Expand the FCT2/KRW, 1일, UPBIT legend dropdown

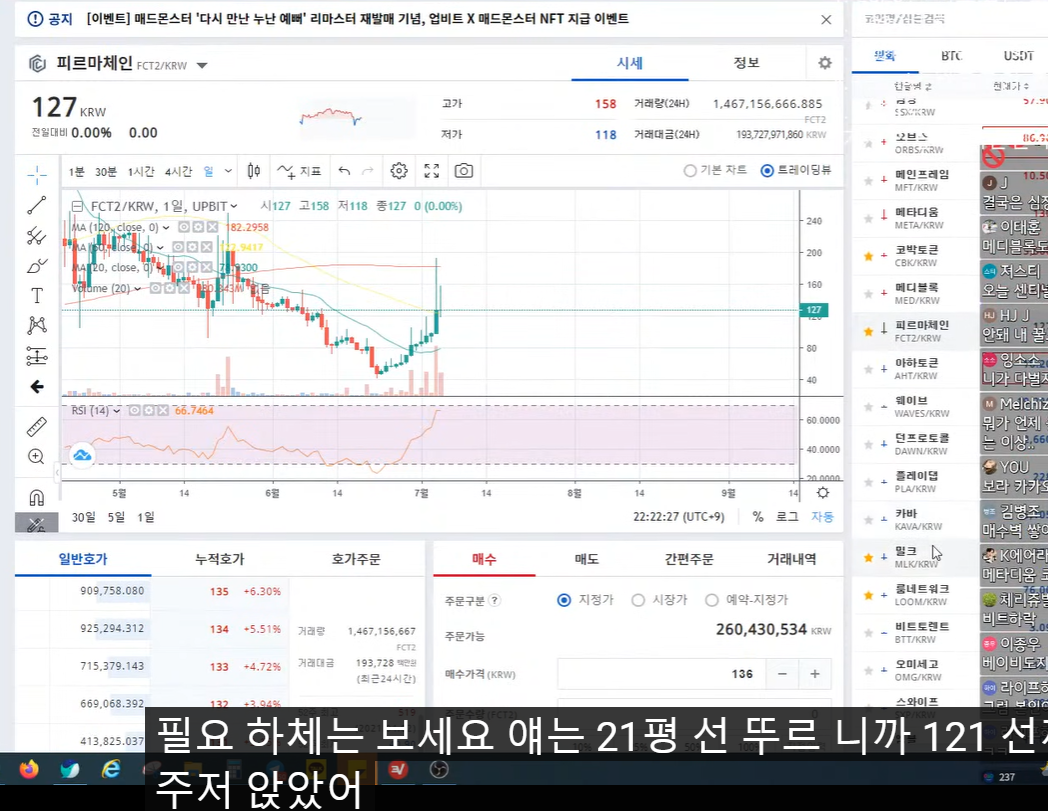point(234,207)
